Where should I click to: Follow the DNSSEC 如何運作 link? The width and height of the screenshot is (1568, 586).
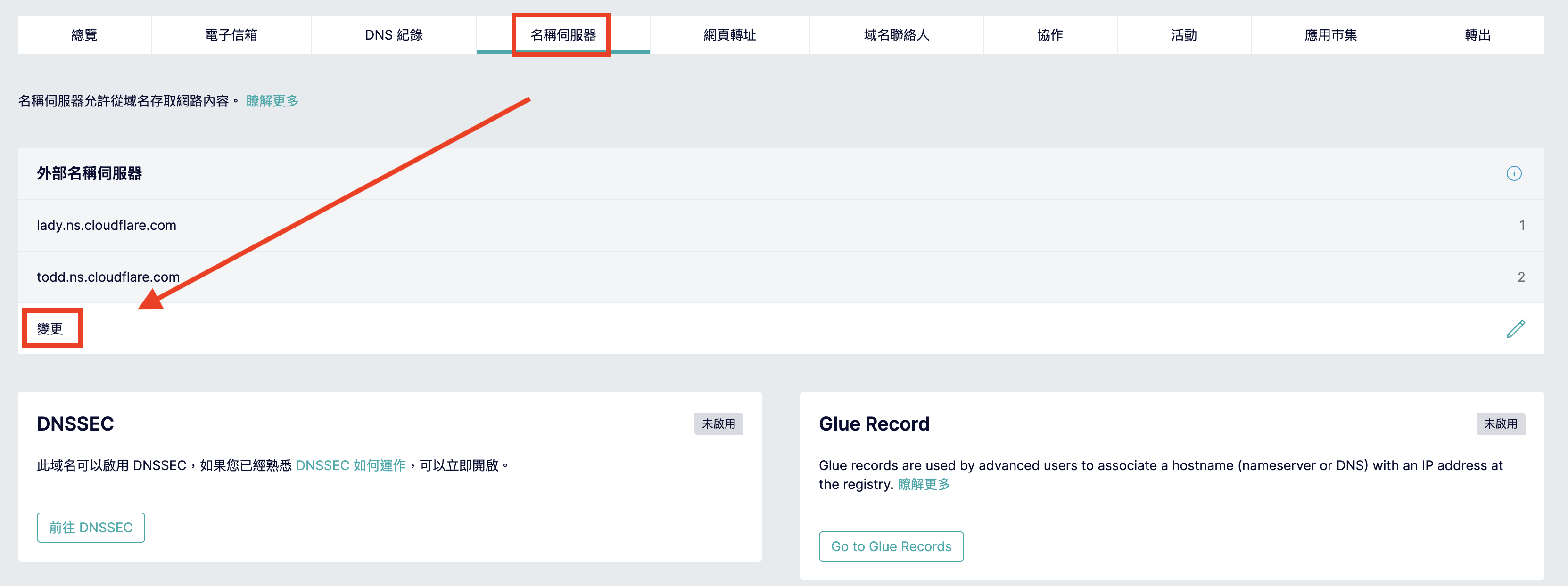click(x=351, y=465)
